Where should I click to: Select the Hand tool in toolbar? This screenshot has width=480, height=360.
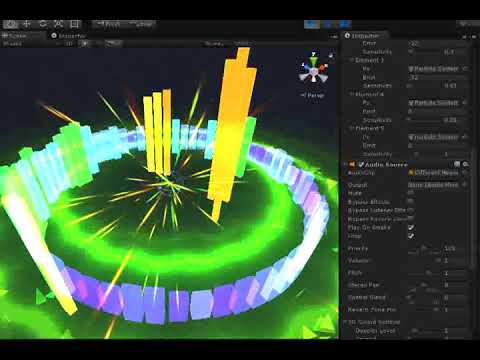point(11,24)
